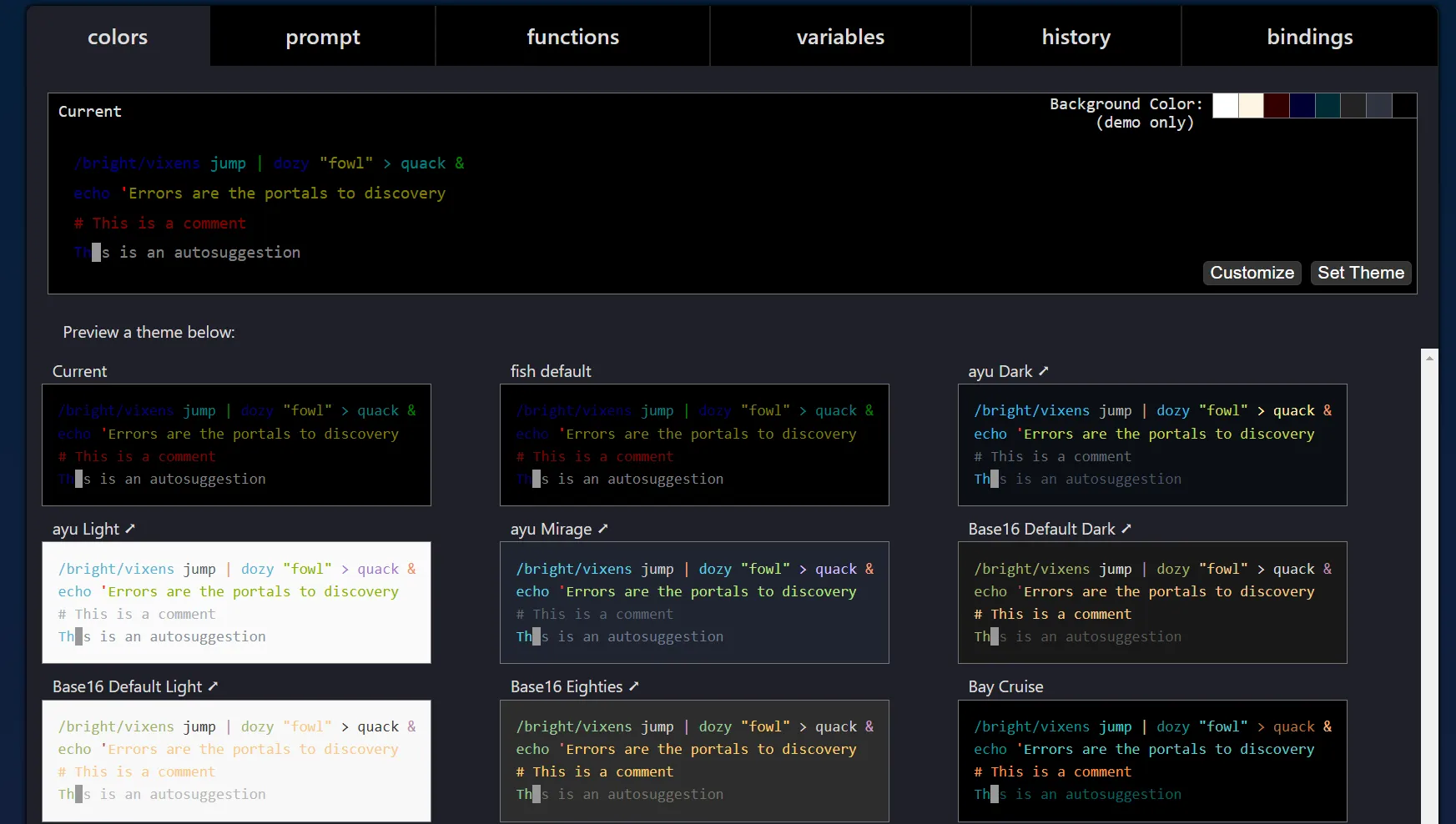Switch to the prompt tab

(x=322, y=36)
